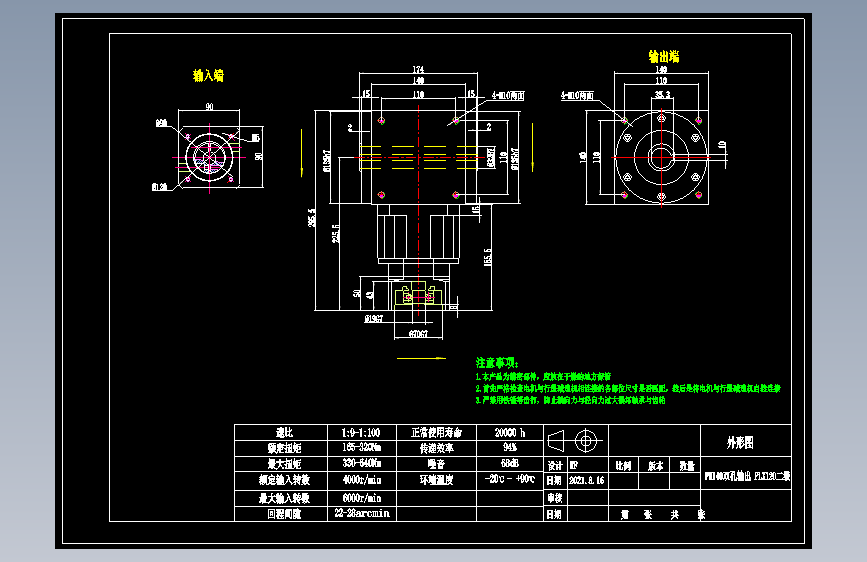The height and width of the screenshot is (562, 867).
Task: Click the 174 width dimension
Action: [418, 69]
